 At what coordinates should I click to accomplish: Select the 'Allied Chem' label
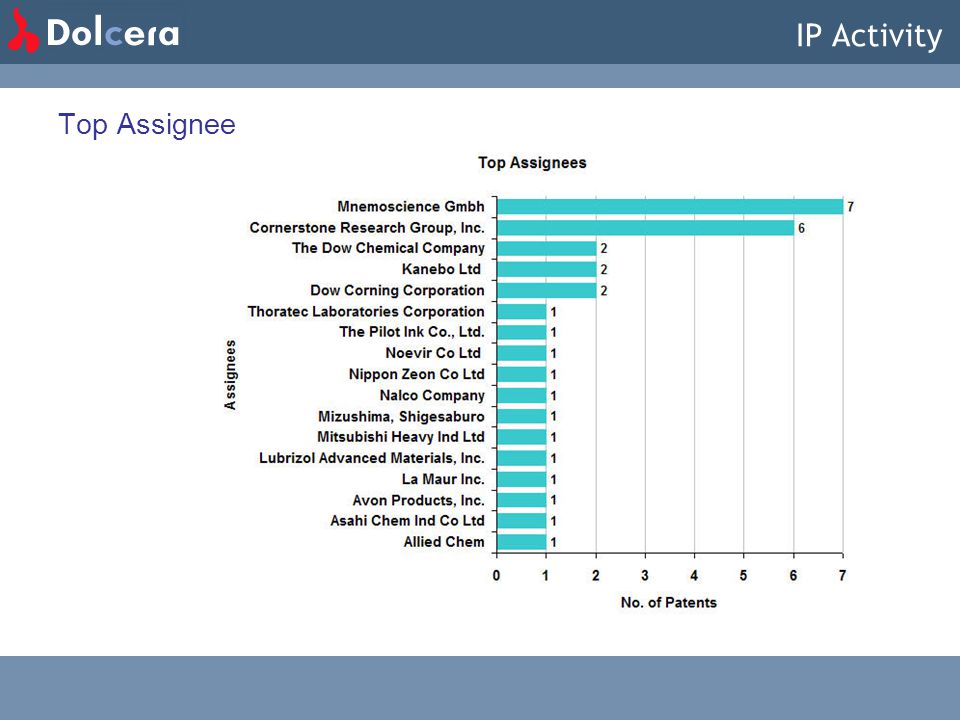point(444,542)
